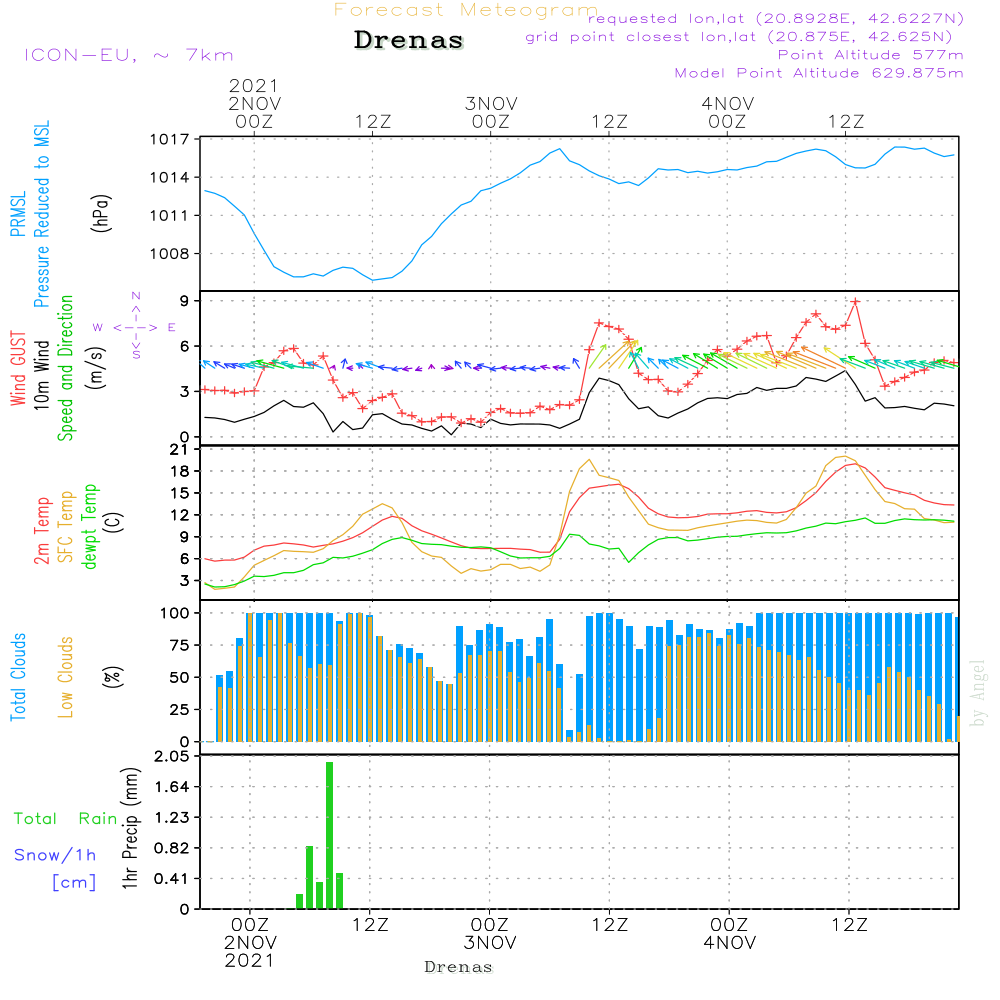
Task: Click the '4NOV 00Z' top time label
Action: coord(728,112)
